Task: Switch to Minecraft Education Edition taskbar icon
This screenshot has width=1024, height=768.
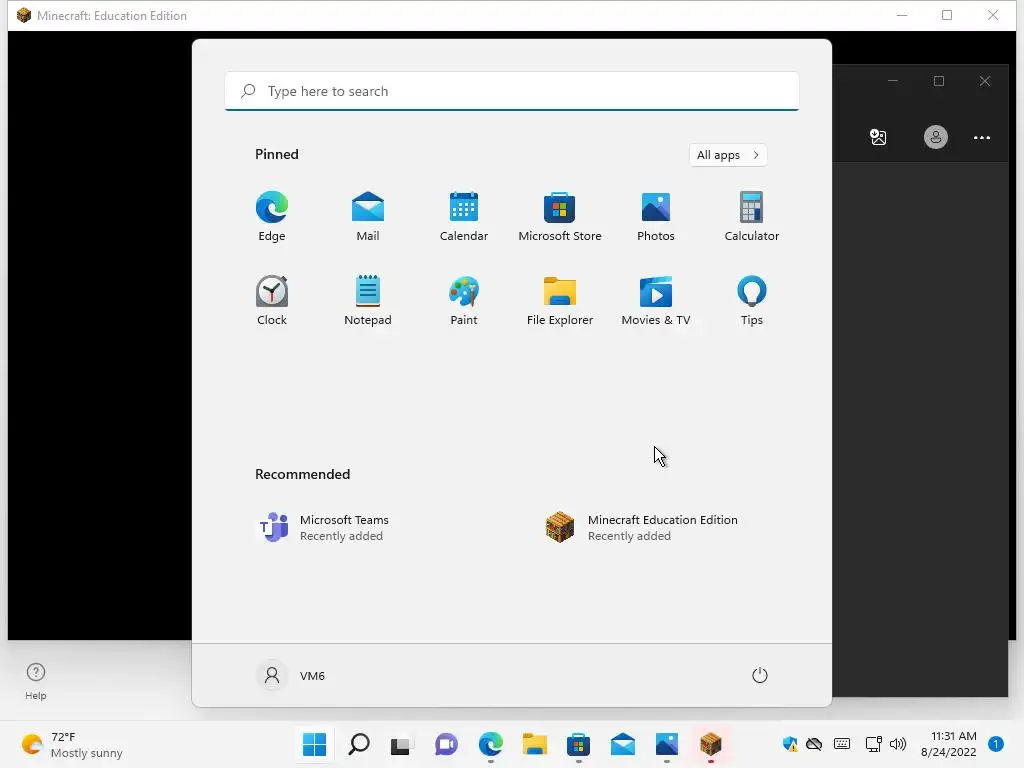Action: (711, 744)
